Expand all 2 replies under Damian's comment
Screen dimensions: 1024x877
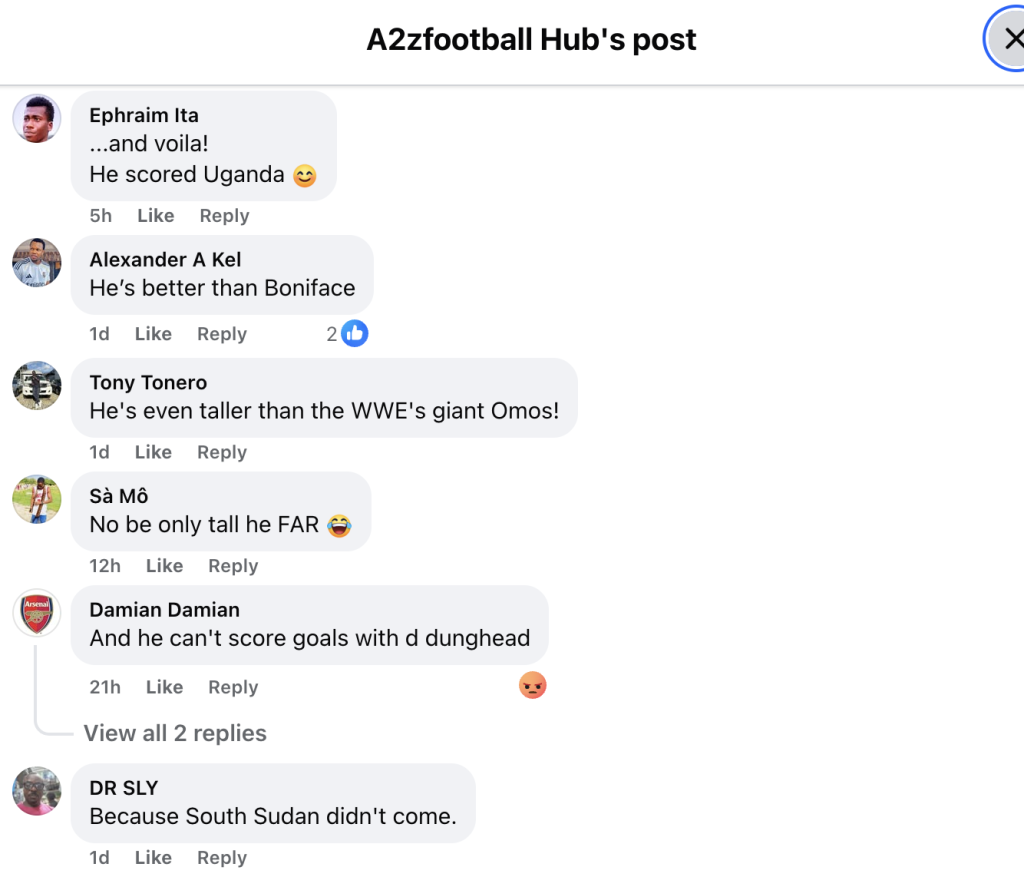pos(175,733)
